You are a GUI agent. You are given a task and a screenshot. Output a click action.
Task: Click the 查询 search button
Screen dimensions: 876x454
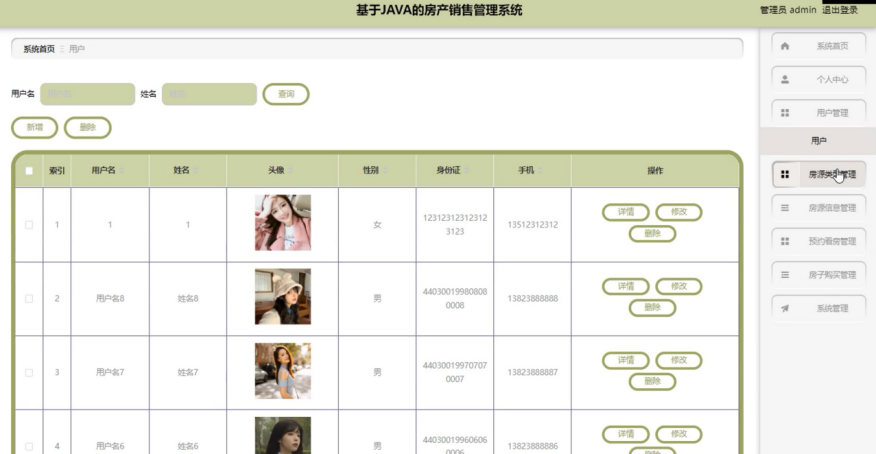pos(286,94)
